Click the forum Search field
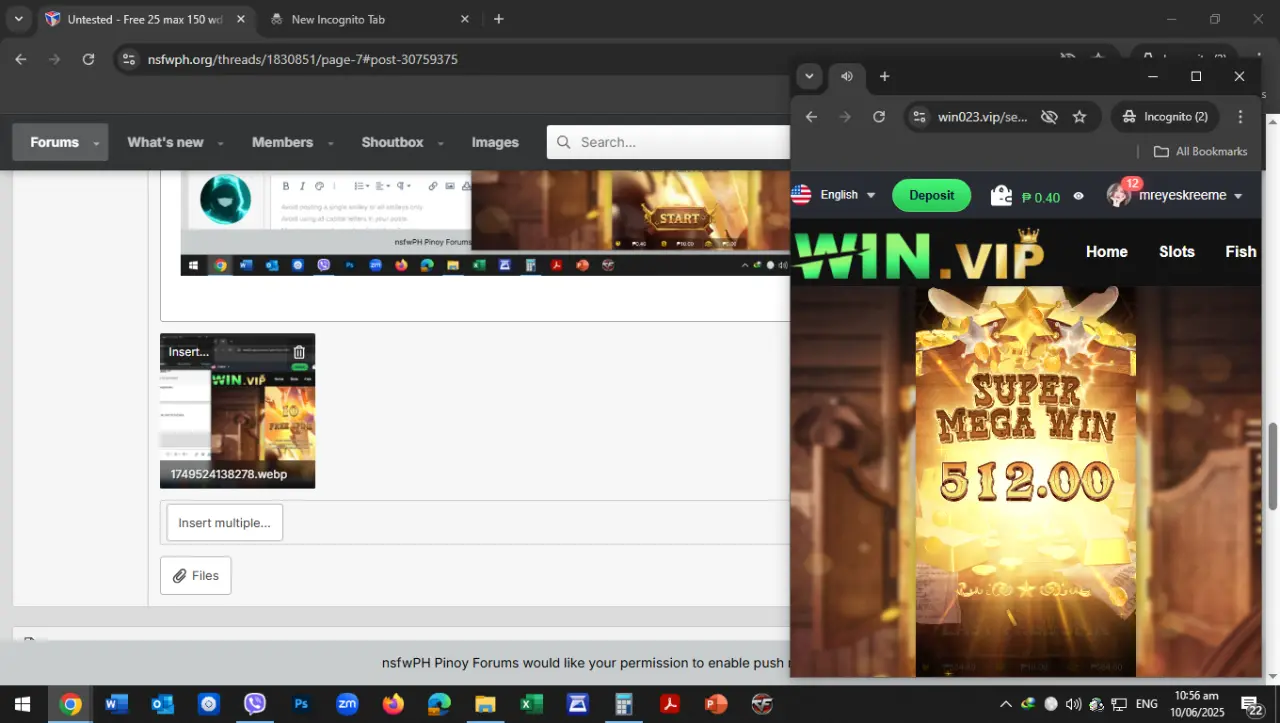 point(668,142)
